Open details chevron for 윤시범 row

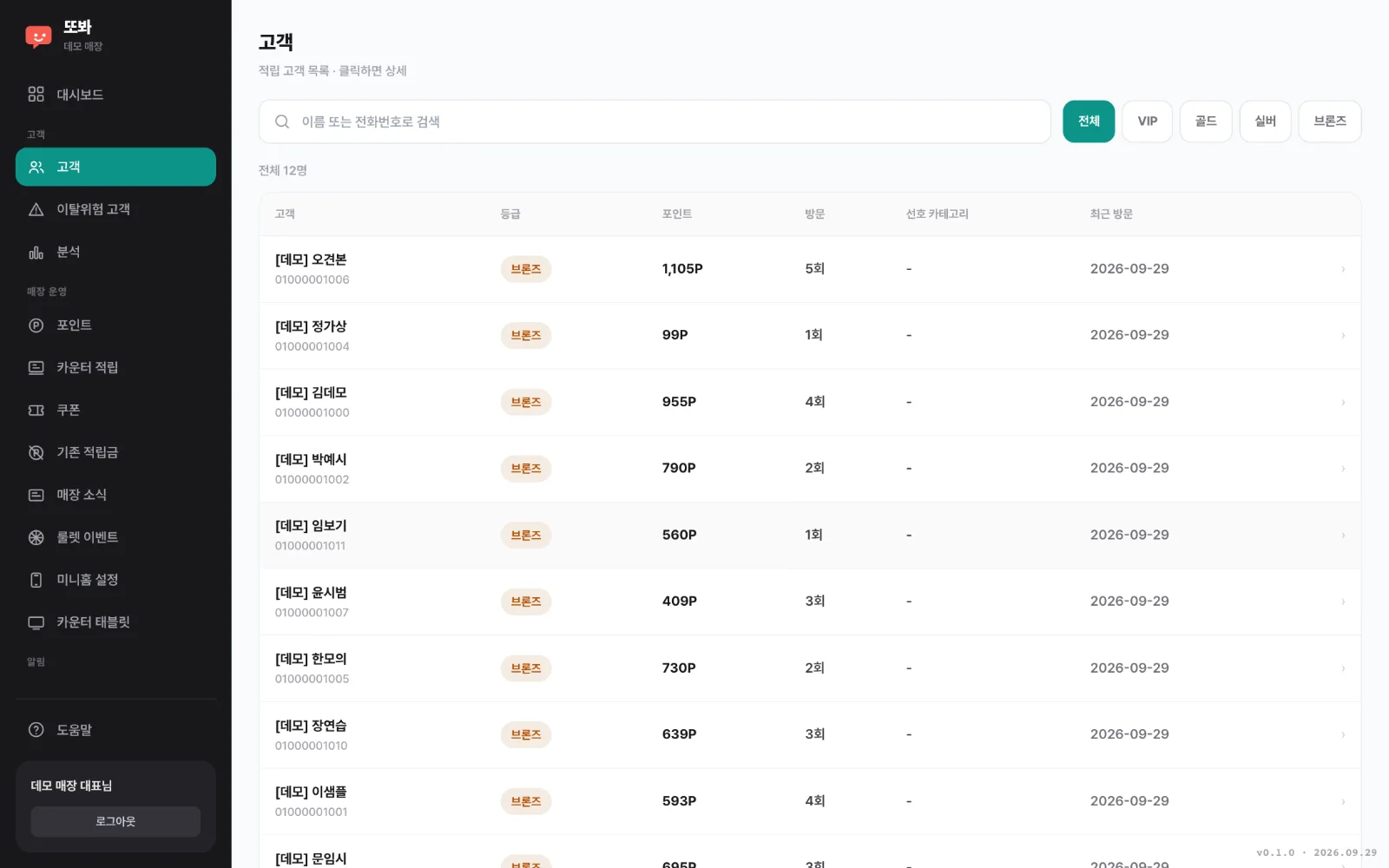[x=1343, y=602]
